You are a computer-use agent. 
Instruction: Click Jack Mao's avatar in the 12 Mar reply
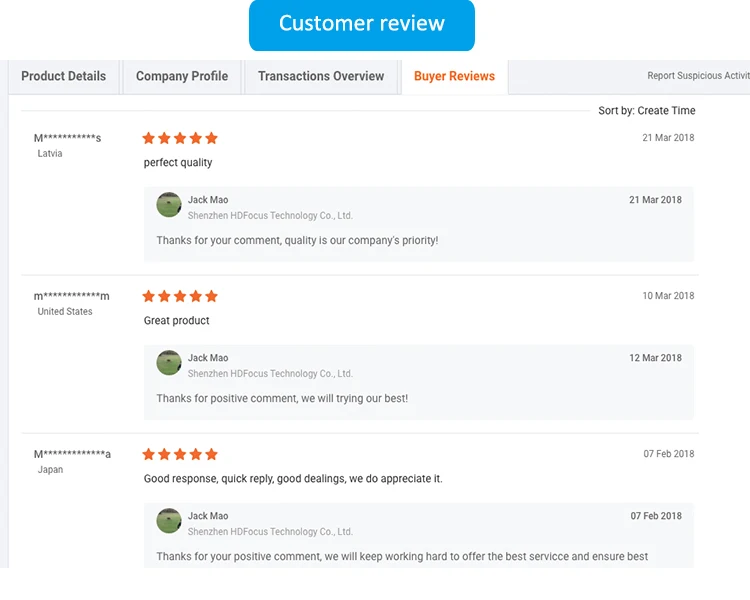169,363
